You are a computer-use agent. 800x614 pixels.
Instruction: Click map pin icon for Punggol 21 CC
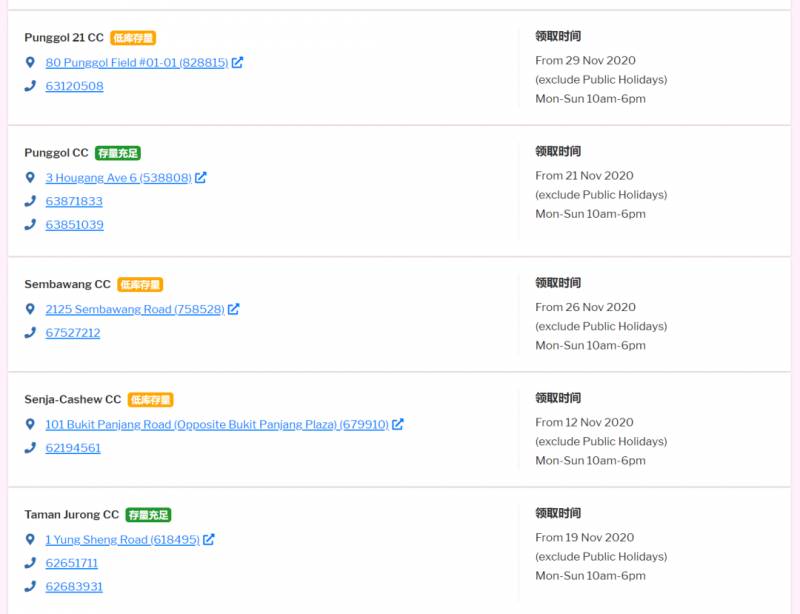30,62
